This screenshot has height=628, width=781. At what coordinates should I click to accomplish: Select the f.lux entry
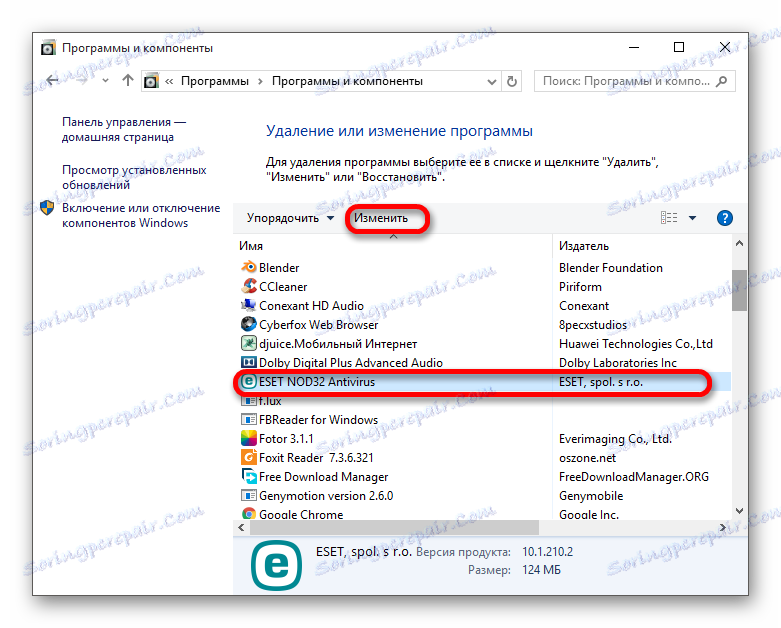[270, 400]
